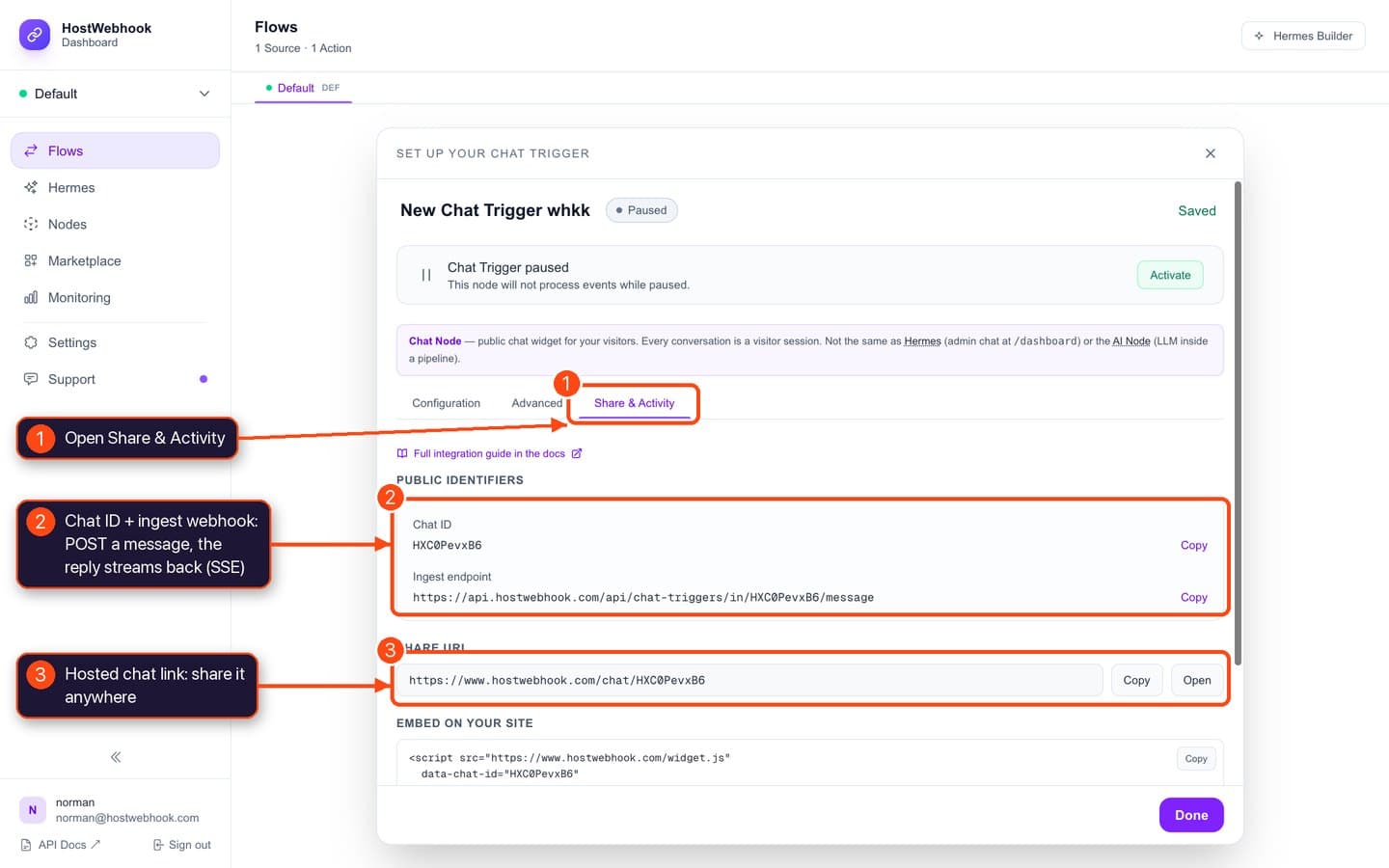Click the share URL input field
Screen dimensions: 1389x868
pos(749,680)
